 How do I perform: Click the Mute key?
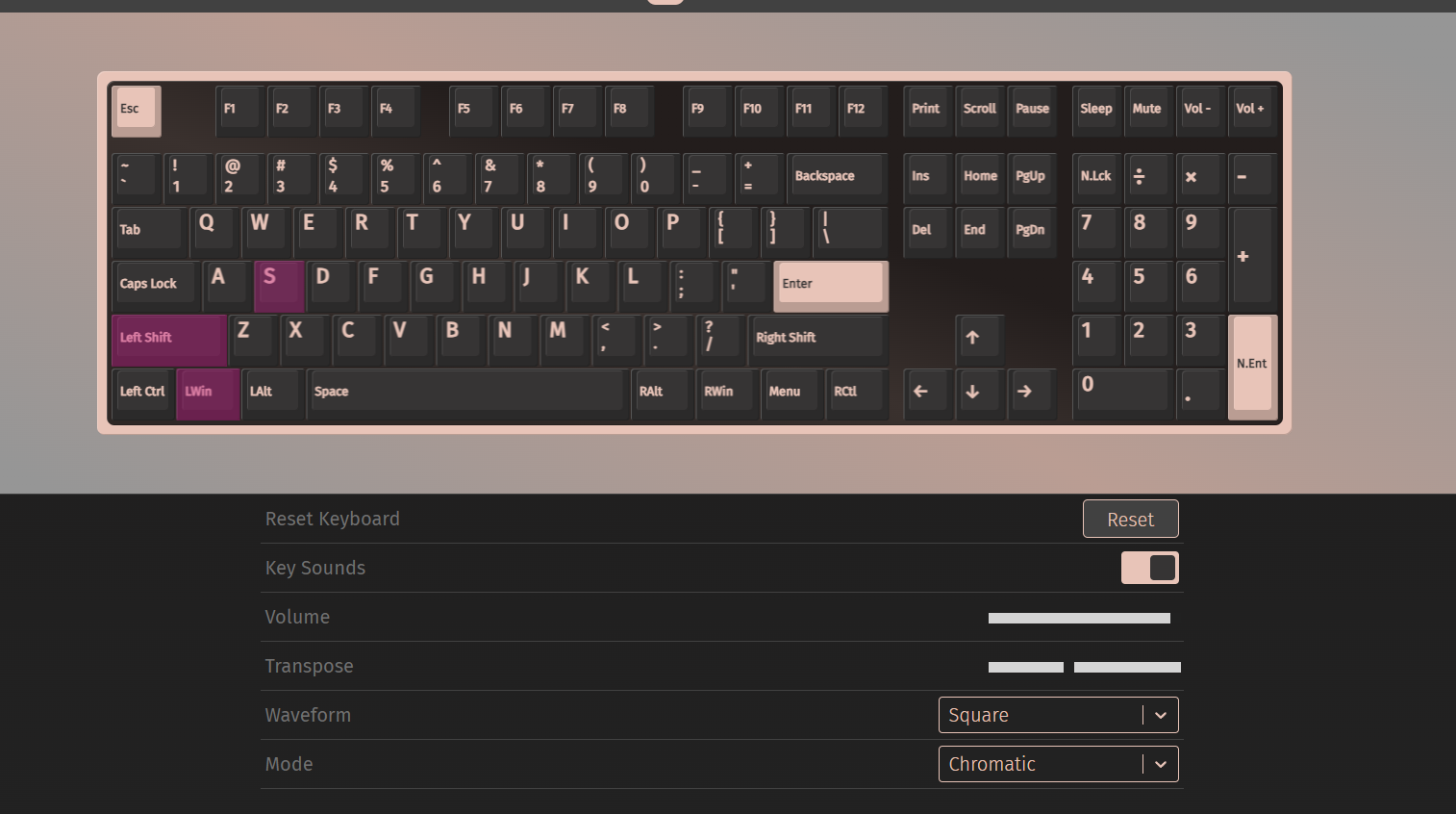point(1148,111)
